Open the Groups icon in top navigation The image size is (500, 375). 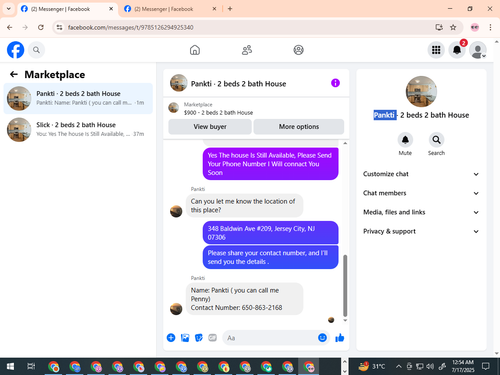click(298, 50)
